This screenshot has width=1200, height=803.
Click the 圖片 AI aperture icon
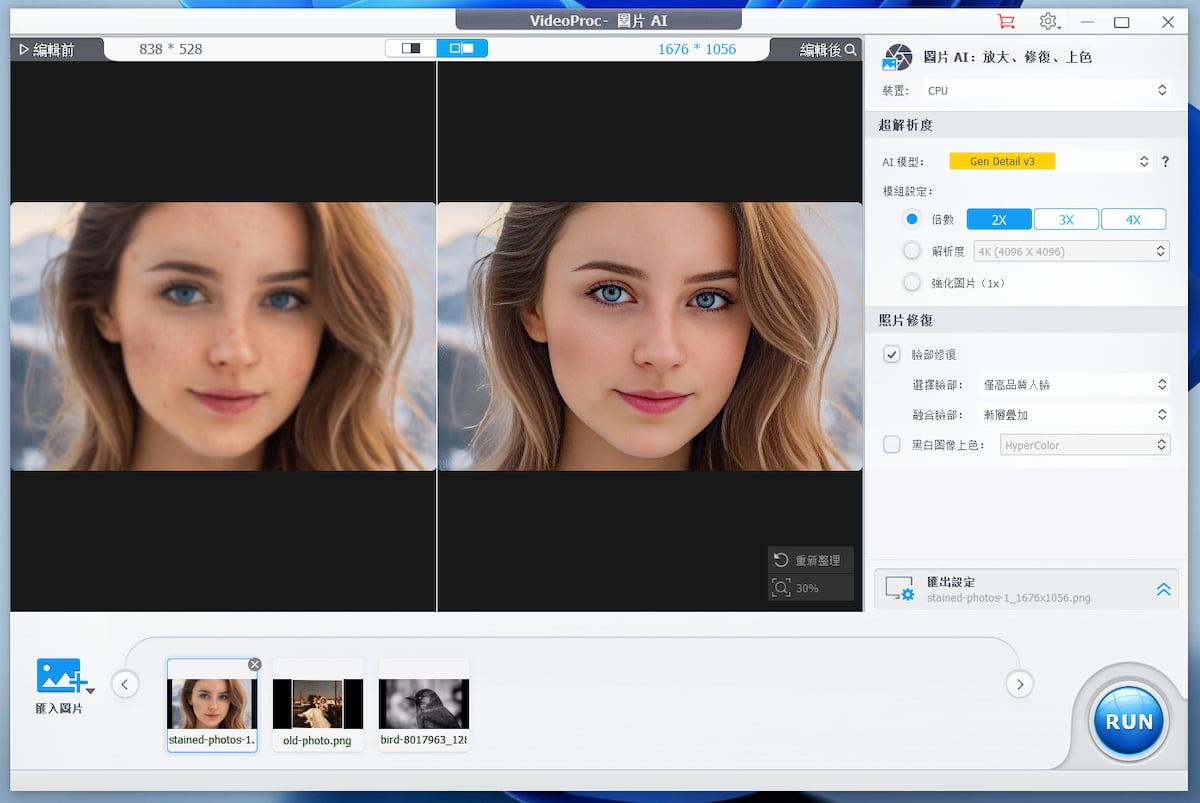(897, 57)
